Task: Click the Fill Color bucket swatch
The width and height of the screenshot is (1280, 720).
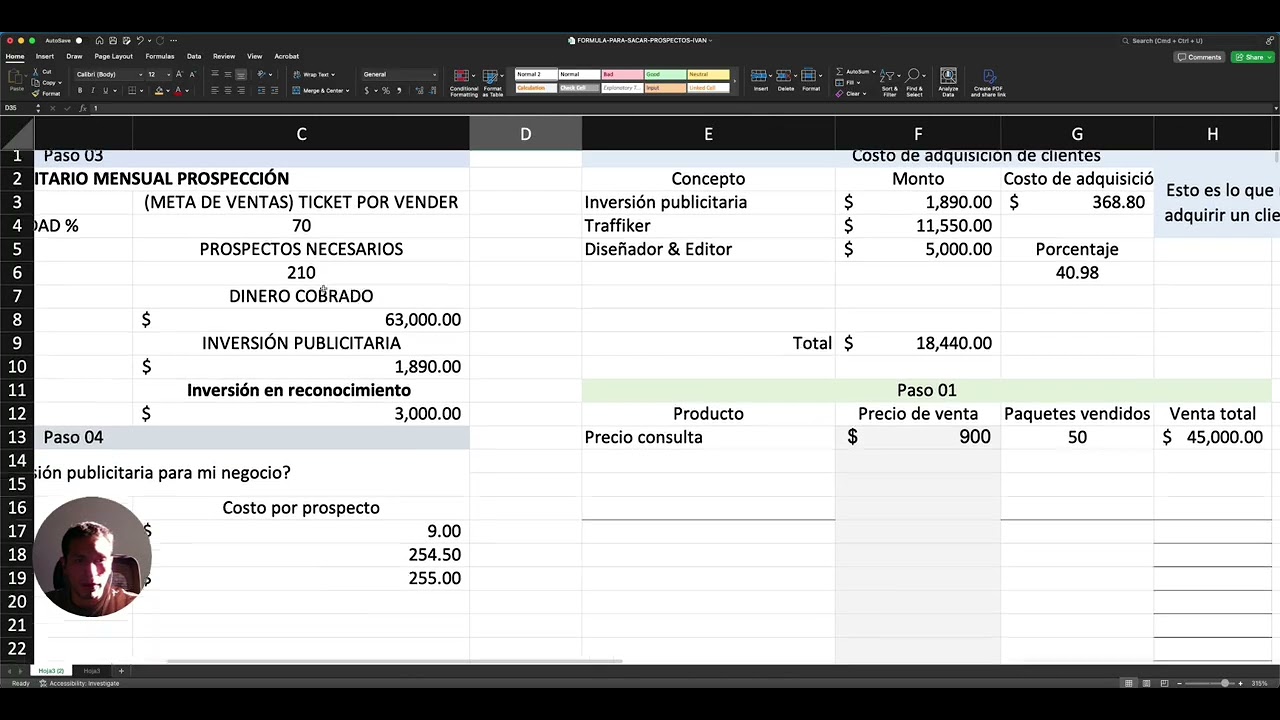Action: click(158, 91)
